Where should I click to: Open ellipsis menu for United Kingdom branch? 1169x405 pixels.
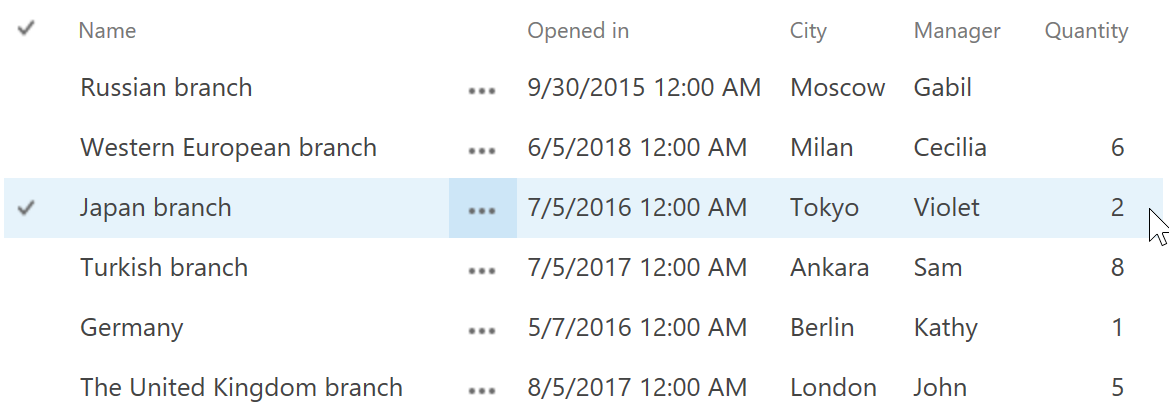[x=482, y=389]
